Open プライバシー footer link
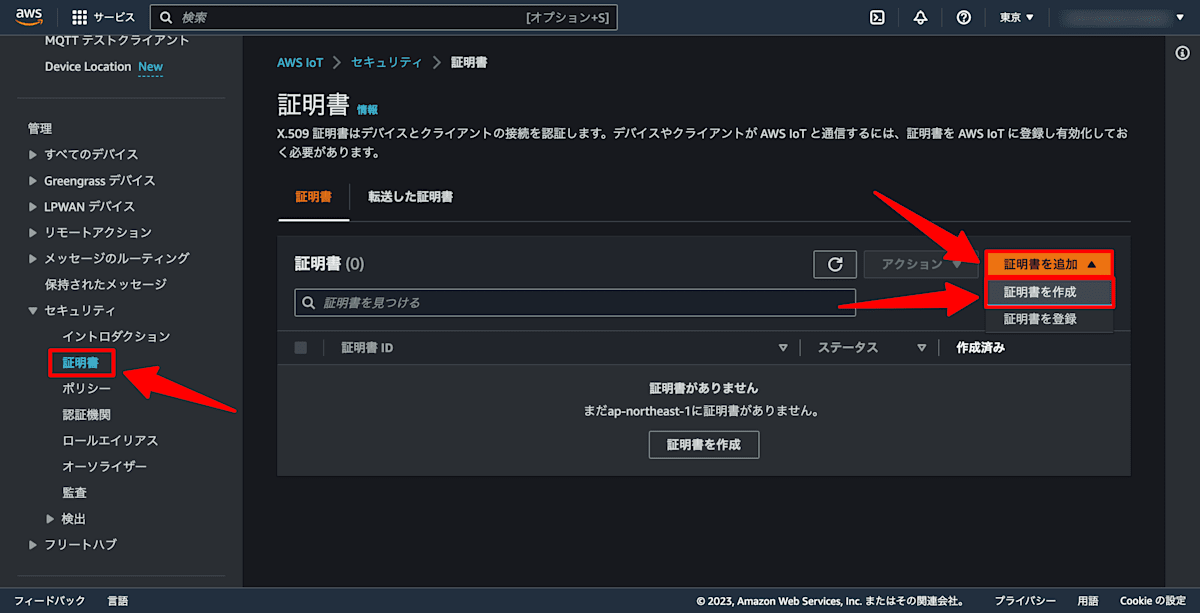Image resolution: width=1200 pixels, height=613 pixels. 1025,601
